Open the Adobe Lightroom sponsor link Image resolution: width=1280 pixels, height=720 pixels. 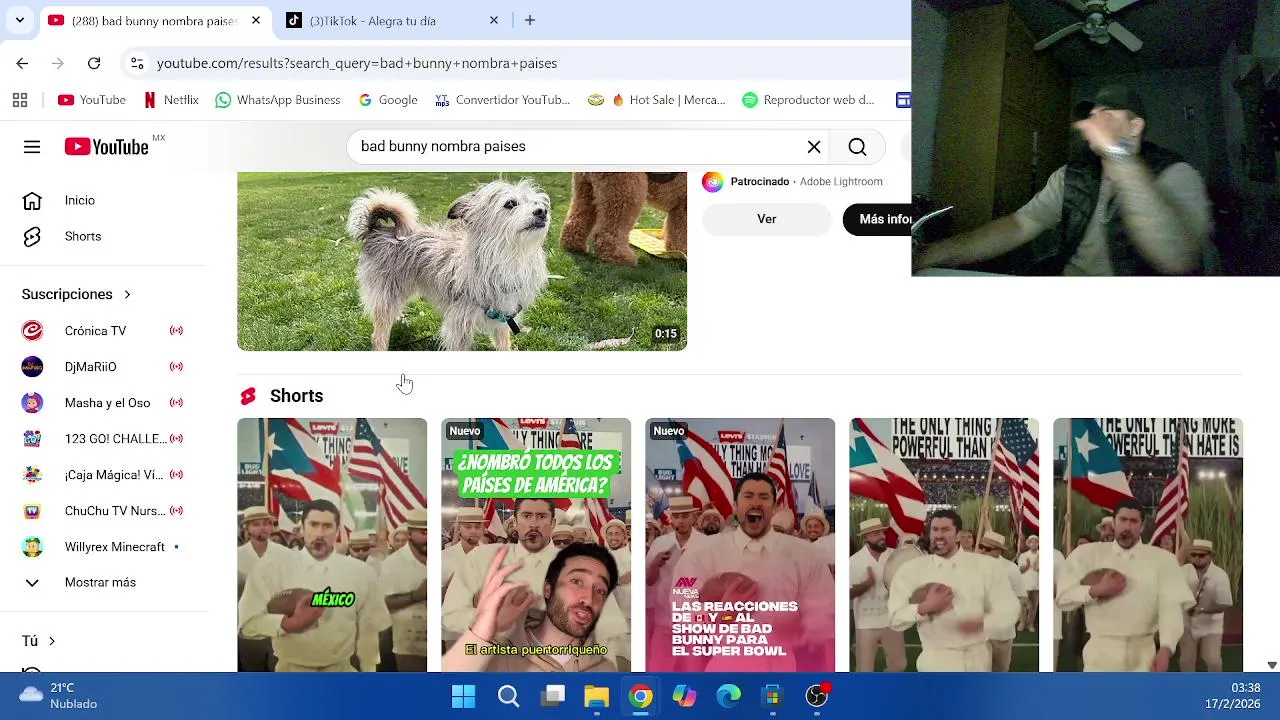point(841,181)
